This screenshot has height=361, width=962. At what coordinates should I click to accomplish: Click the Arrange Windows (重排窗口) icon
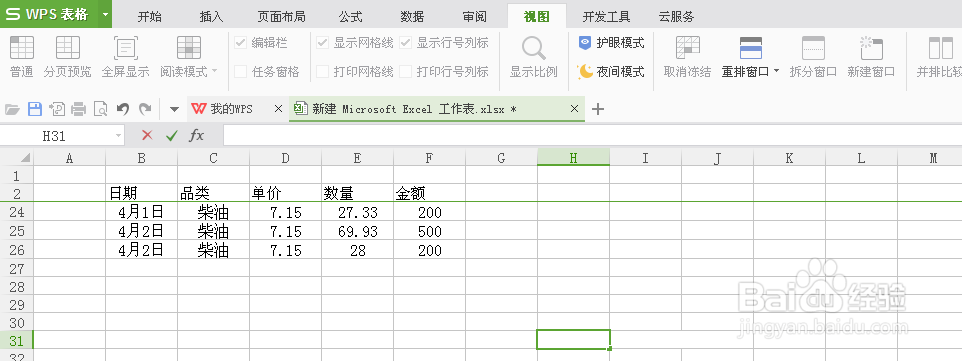(x=751, y=48)
